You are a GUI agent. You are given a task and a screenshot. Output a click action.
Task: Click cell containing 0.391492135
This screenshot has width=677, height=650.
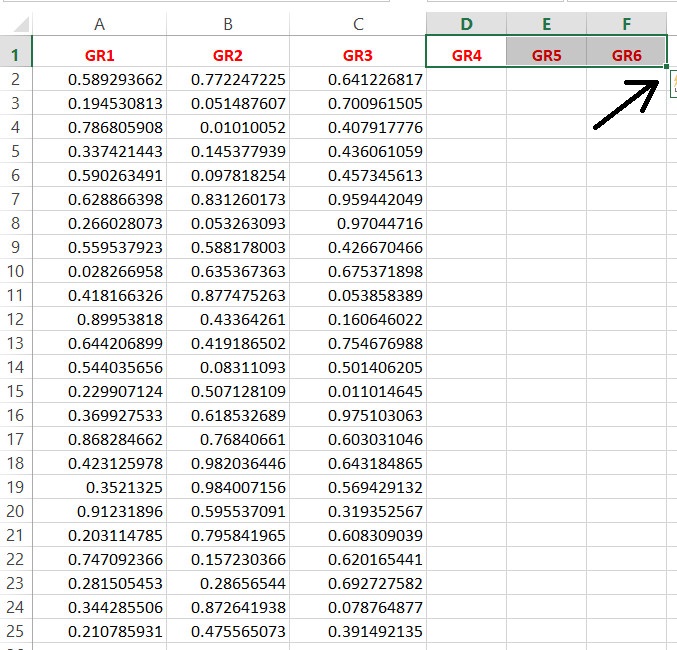click(x=358, y=631)
